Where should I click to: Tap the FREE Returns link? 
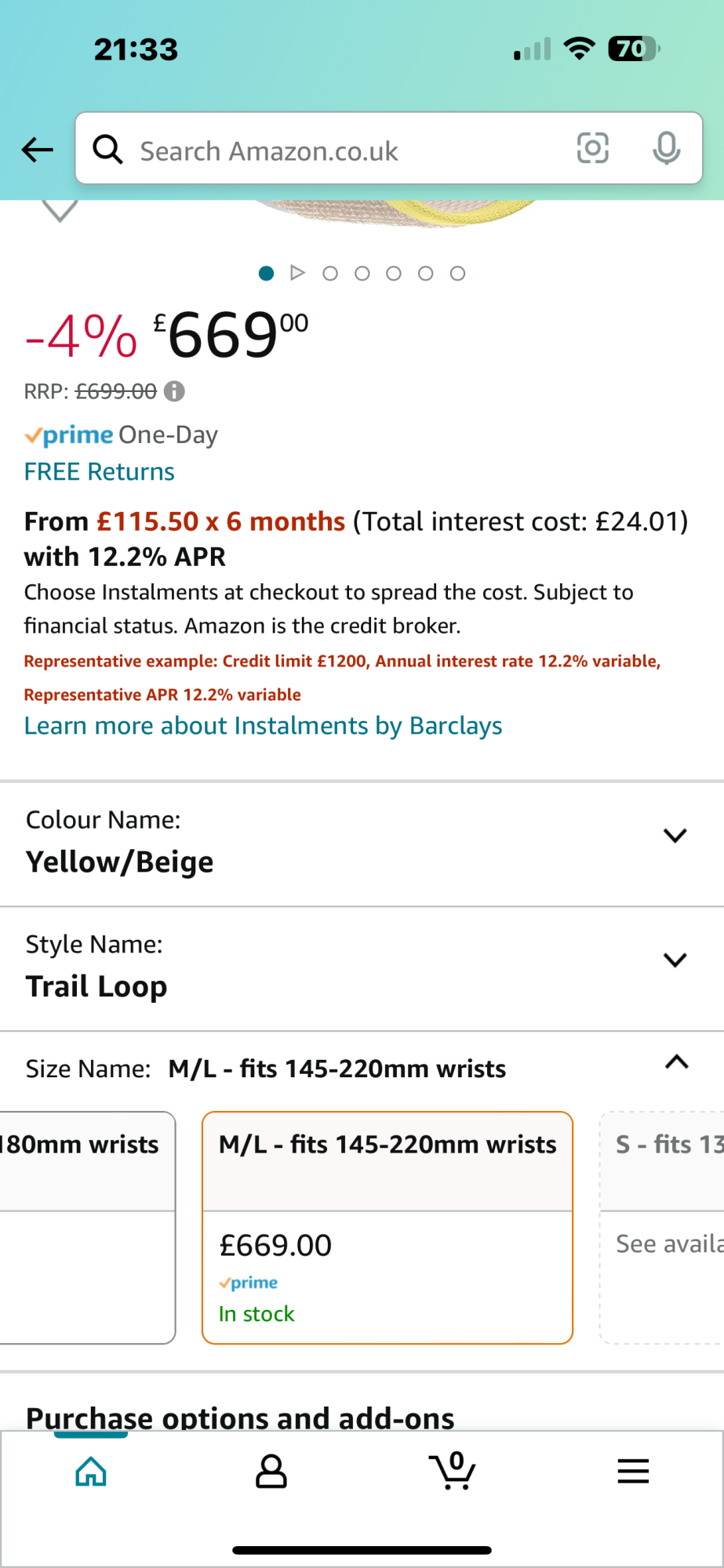(100, 472)
